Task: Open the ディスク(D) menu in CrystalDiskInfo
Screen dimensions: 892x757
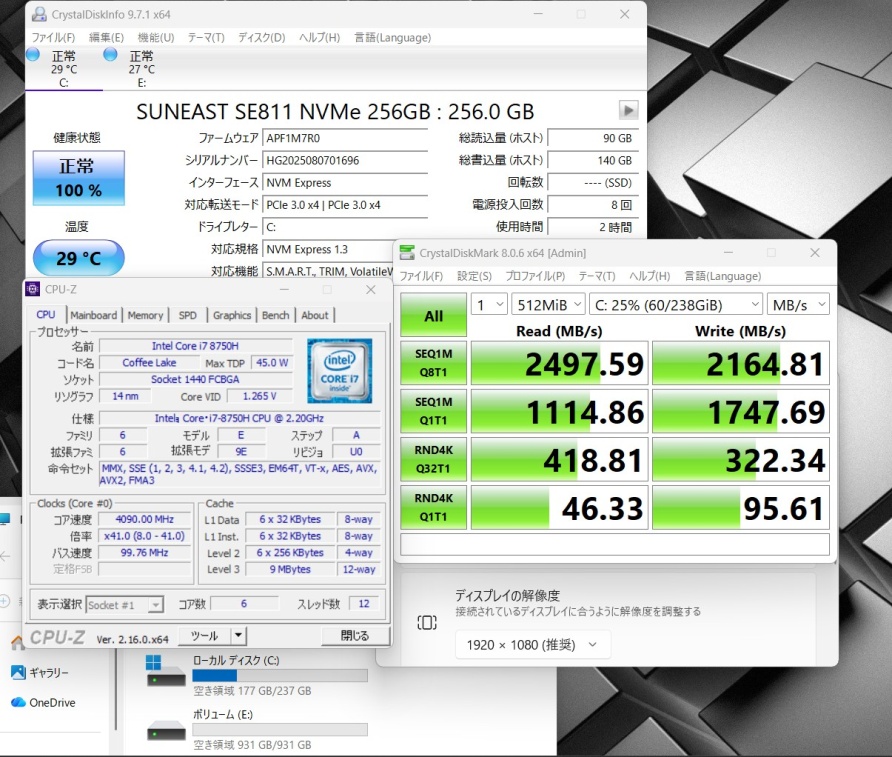Action: click(x=262, y=38)
